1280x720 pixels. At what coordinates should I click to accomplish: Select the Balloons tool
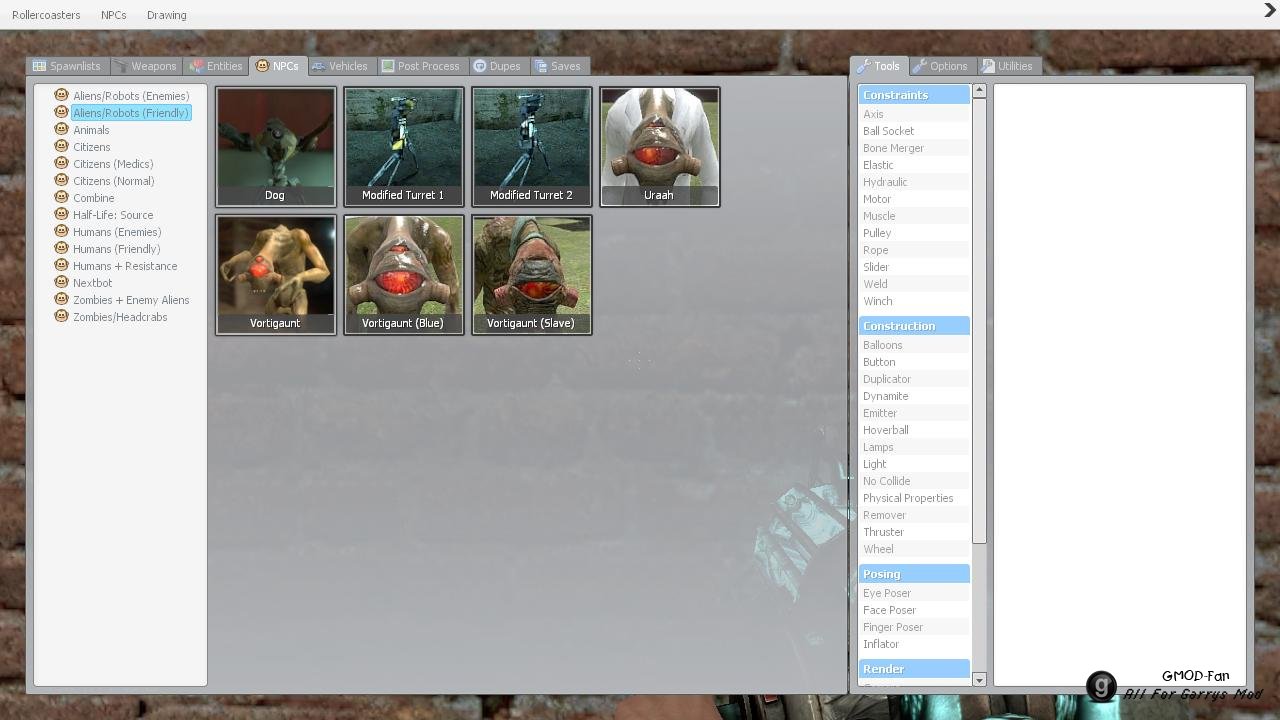point(914,345)
